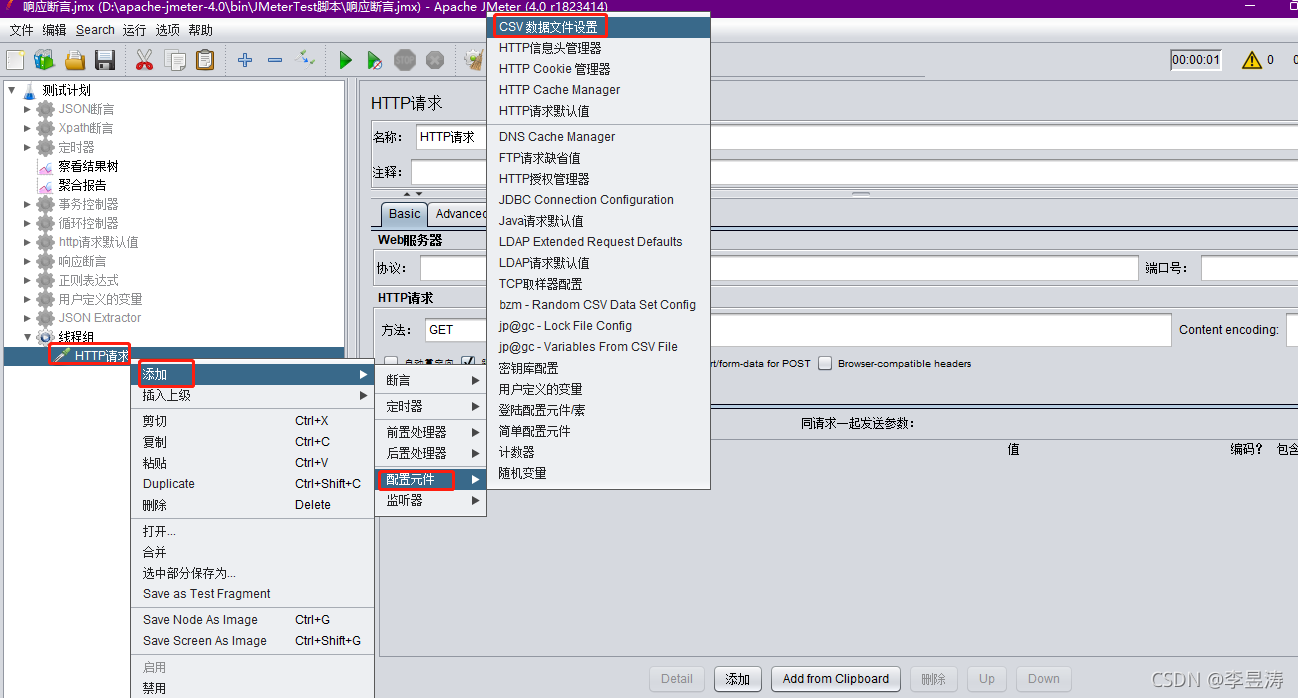Click the 00:00:01 elapsed time field
This screenshot has width=1298, height=698.
1196,60
